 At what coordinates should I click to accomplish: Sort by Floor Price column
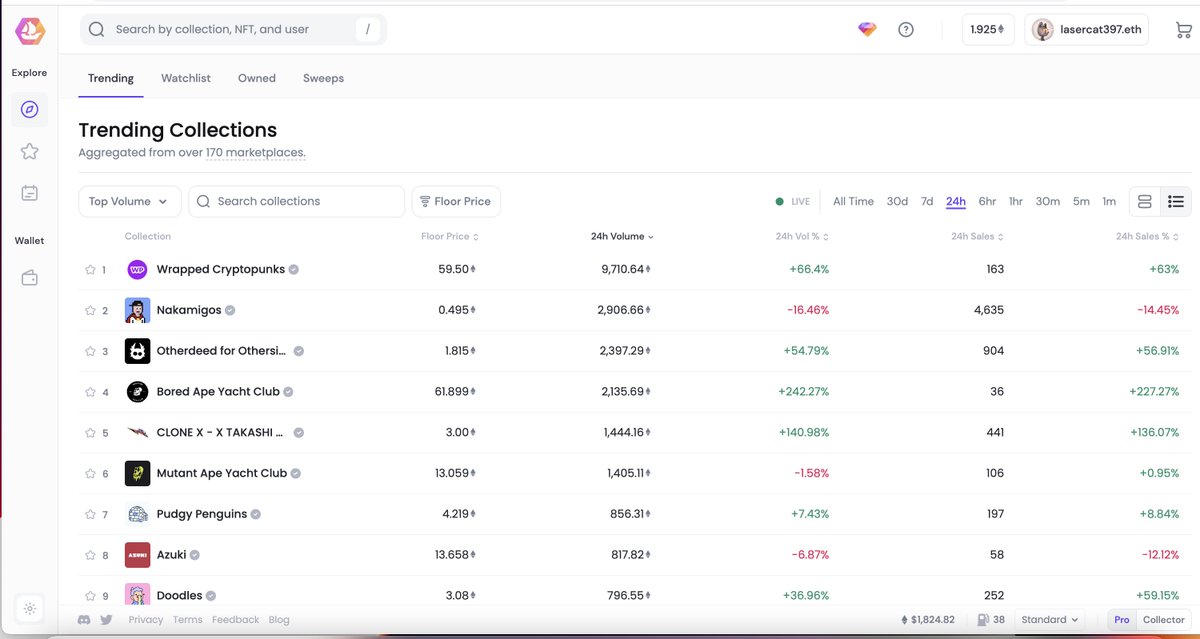[x=450, y=237]
